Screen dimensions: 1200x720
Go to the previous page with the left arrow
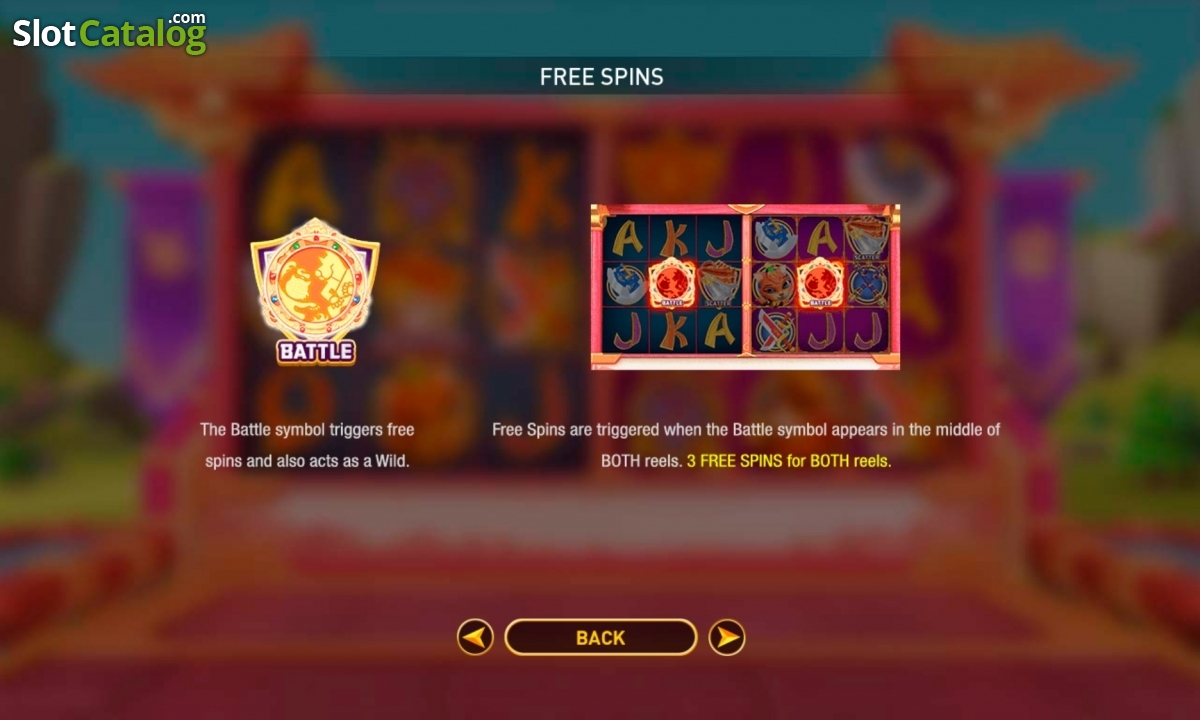click(x=475, y=637)
